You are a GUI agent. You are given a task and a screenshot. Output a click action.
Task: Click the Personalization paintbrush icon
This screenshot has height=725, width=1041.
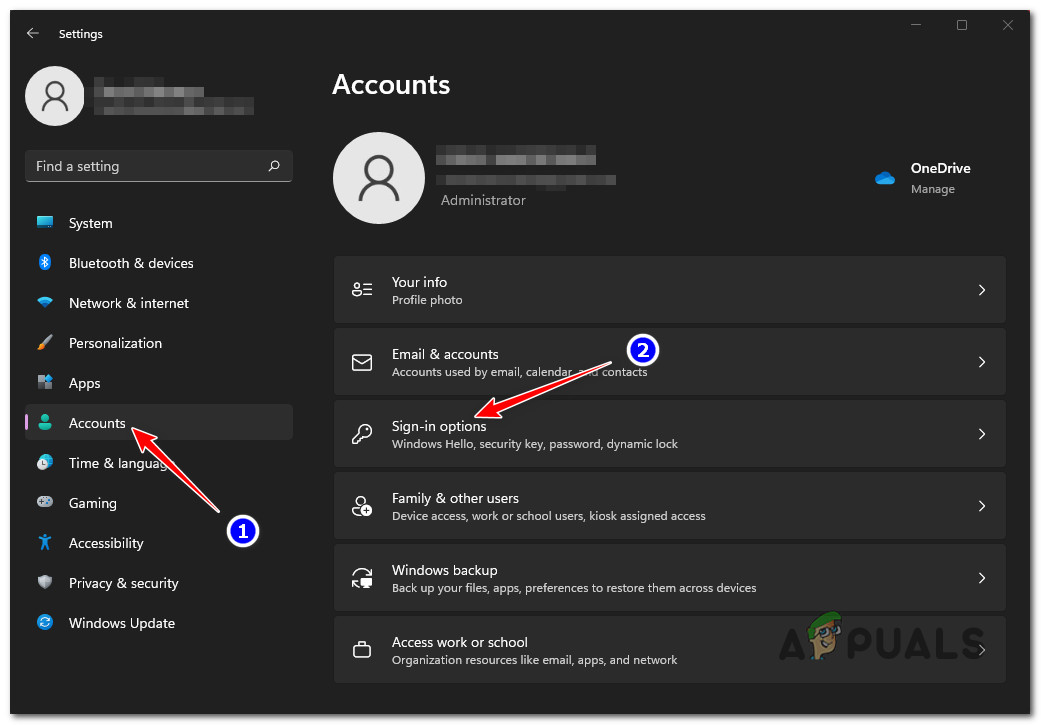pyautogui.click(x=45, y=343)
